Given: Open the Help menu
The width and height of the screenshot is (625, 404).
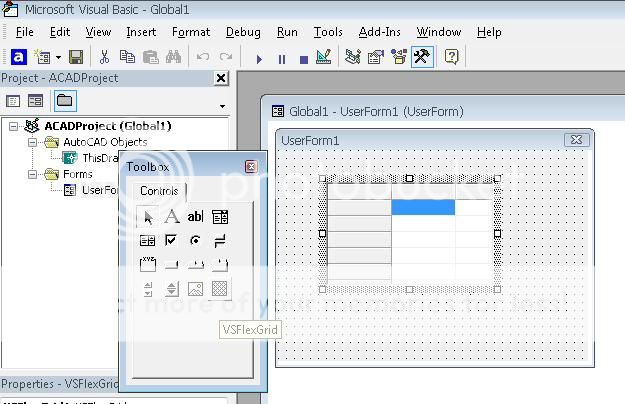Looking at the screenshot, I should point(489,32).
